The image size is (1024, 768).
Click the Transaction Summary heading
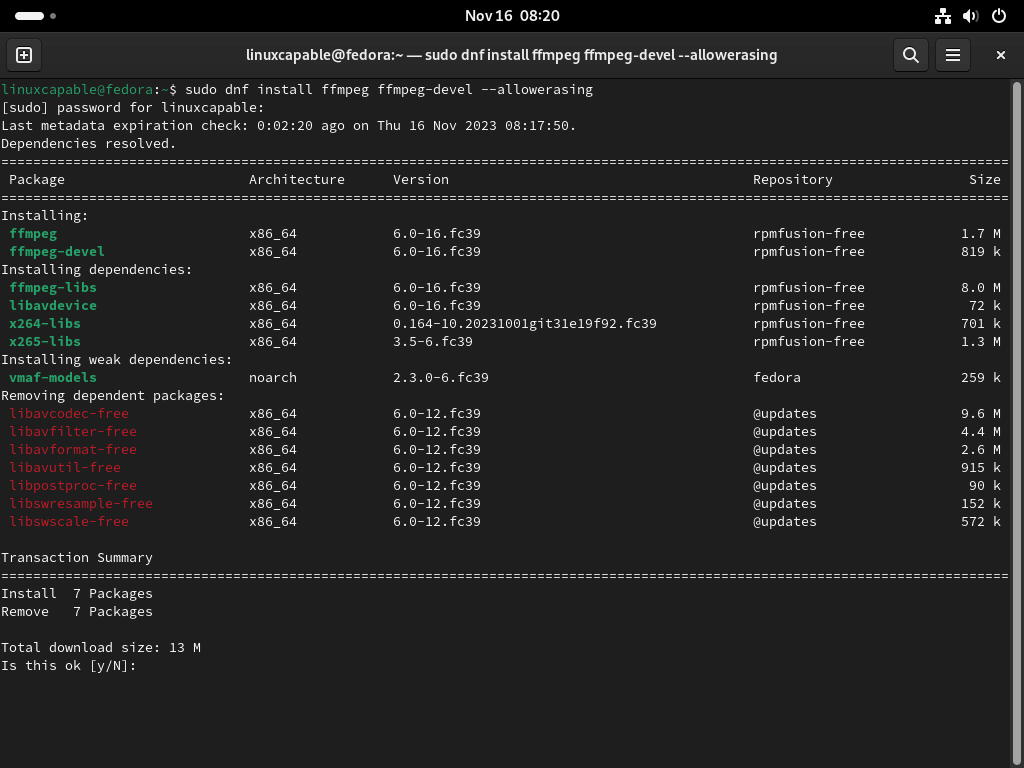pos(76,557)
